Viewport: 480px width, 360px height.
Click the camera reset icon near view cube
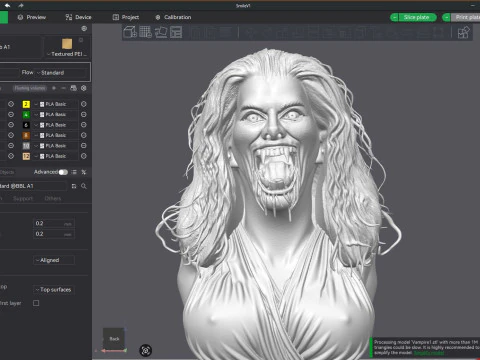click(x=145, y=350)
